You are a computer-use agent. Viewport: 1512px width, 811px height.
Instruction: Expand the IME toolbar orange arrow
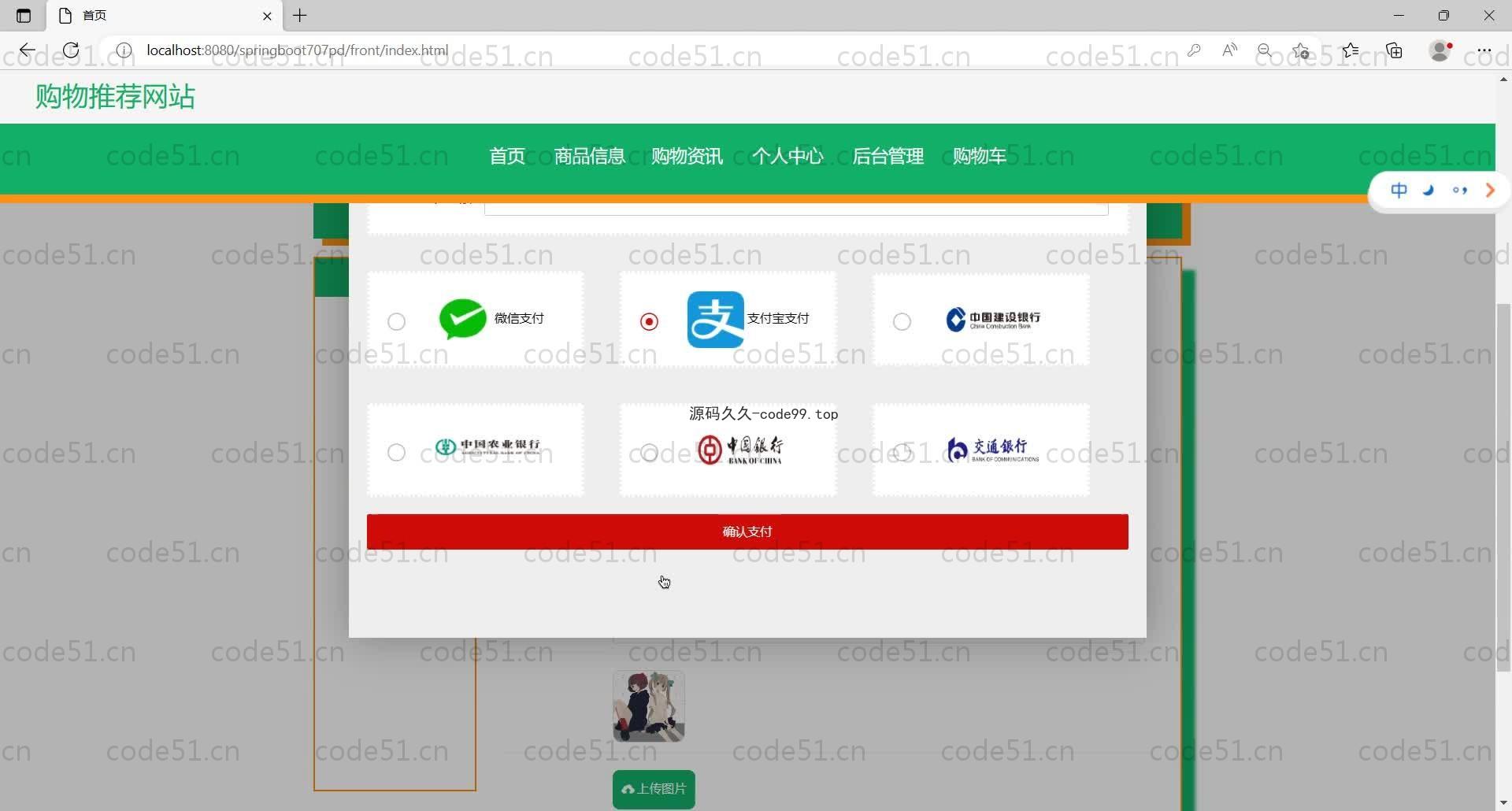1489,191
